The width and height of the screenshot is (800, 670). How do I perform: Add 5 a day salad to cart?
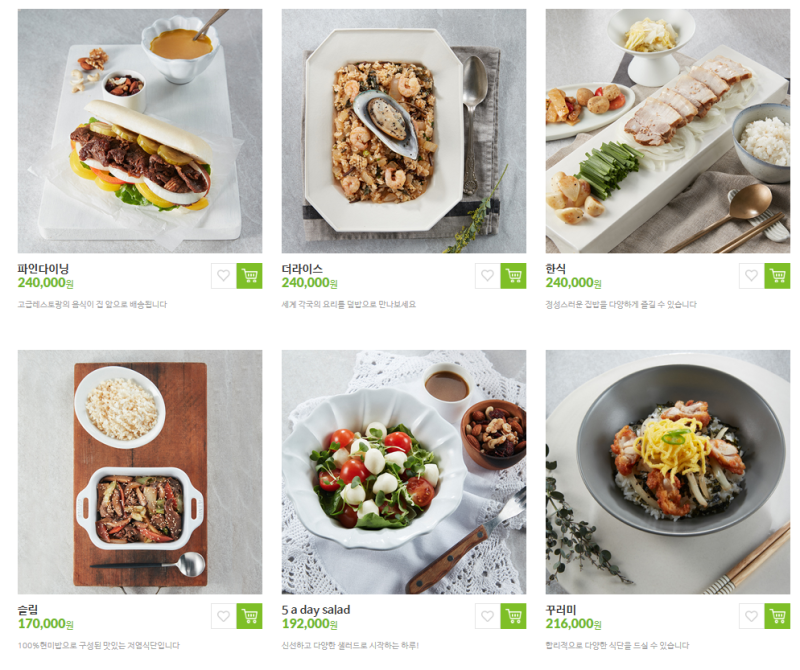(513, 616)
